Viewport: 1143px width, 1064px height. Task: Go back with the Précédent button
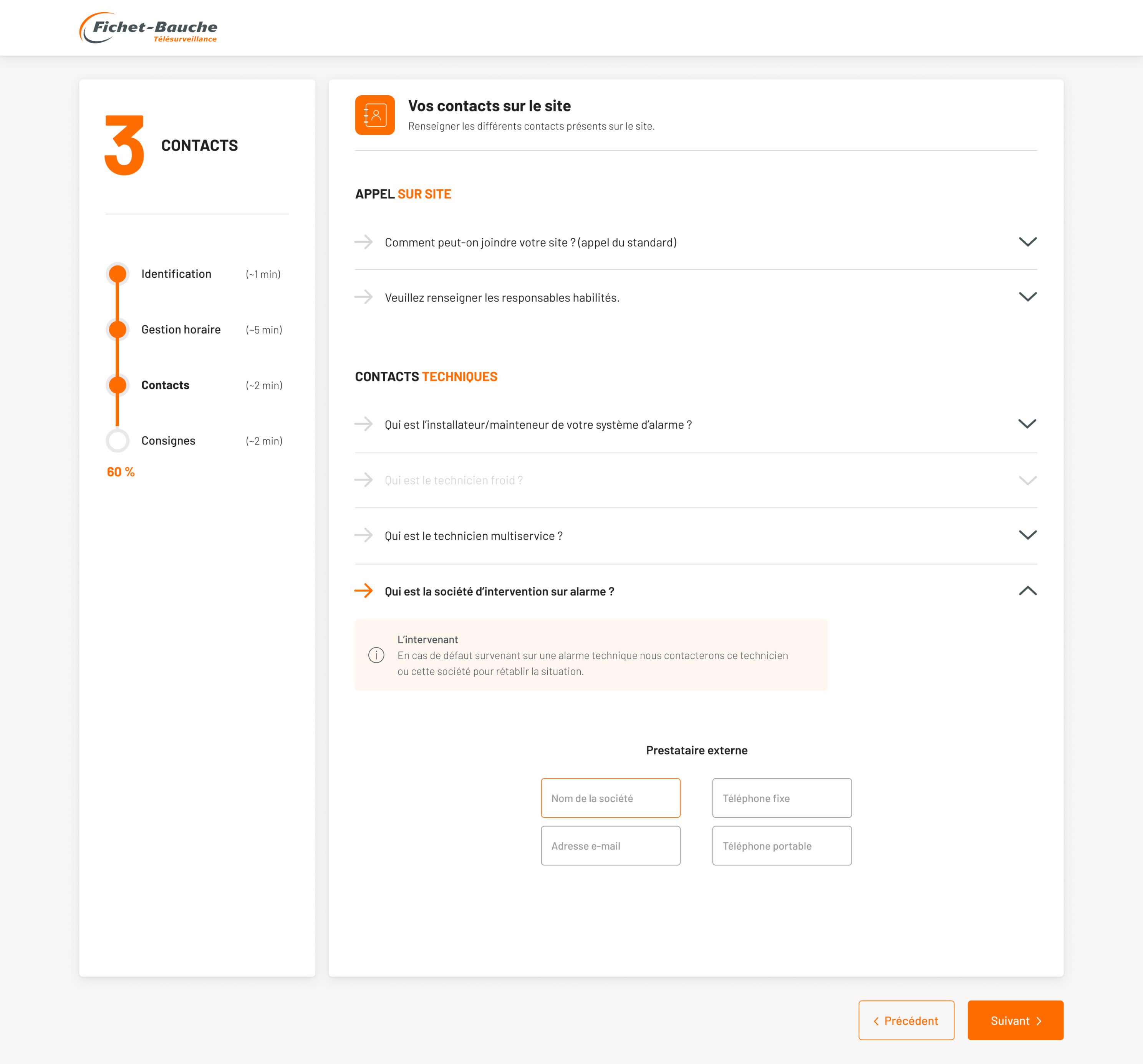[x=906, y=1020]
